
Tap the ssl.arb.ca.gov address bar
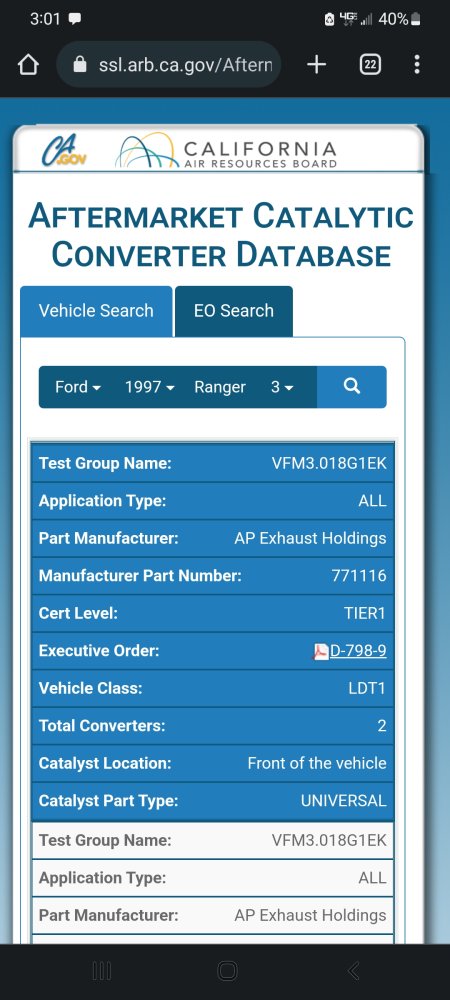tap(169, 64)
